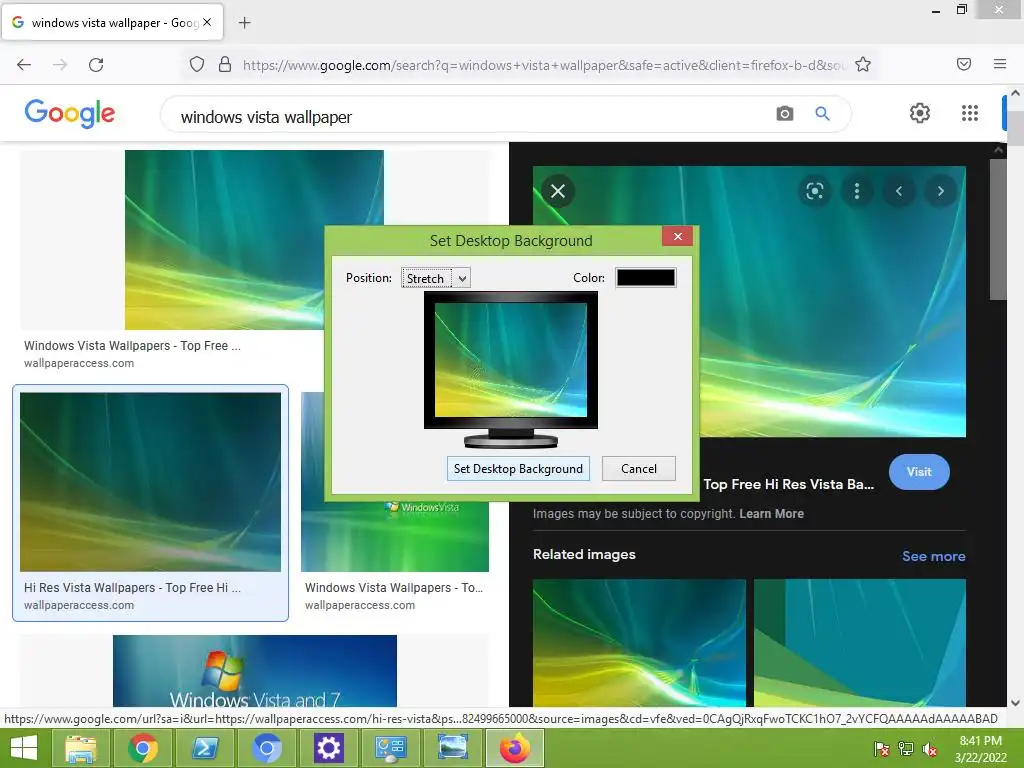The image size is (1024, 768).
Task: Select the windows vista wallpaper browser tab
Action: tap(112, 22)
